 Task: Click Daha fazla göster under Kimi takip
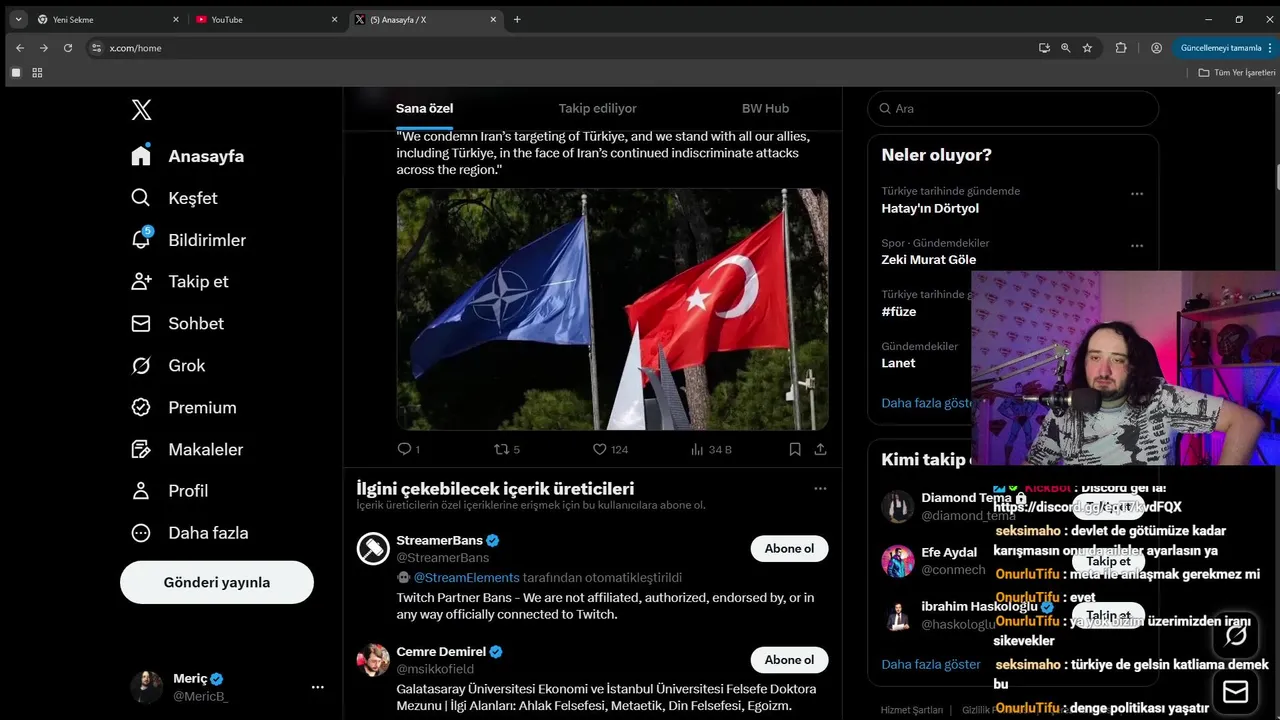[931, 664]
